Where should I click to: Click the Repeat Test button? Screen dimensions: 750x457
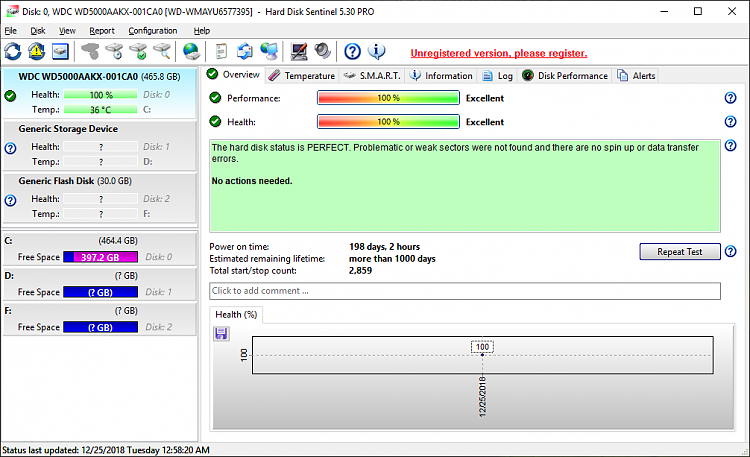[x=680, y=252]
